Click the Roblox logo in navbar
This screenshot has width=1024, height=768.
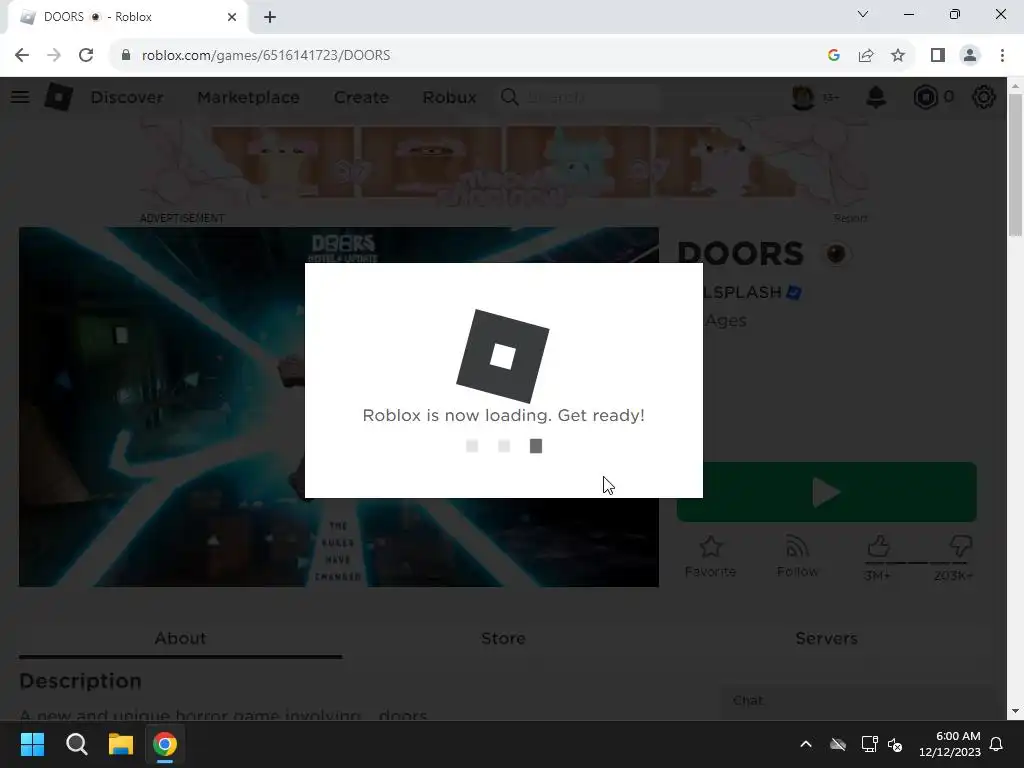(x=58, y=97)
